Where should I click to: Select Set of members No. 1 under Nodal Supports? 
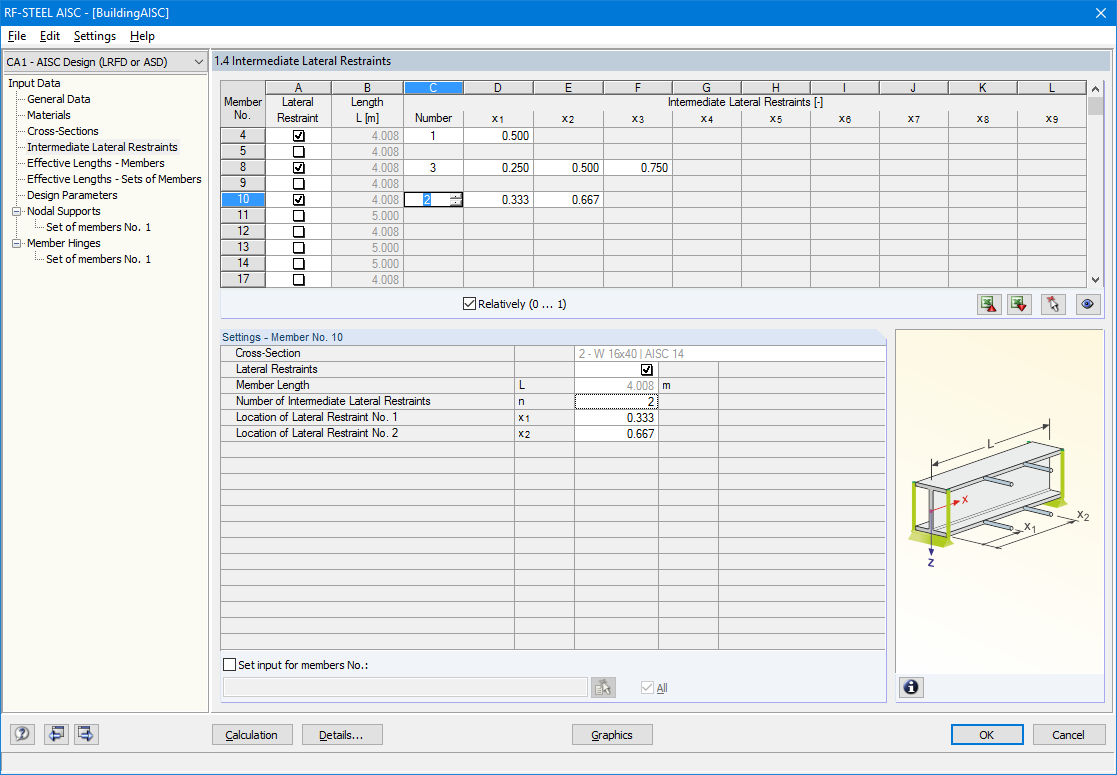point(98,227)
